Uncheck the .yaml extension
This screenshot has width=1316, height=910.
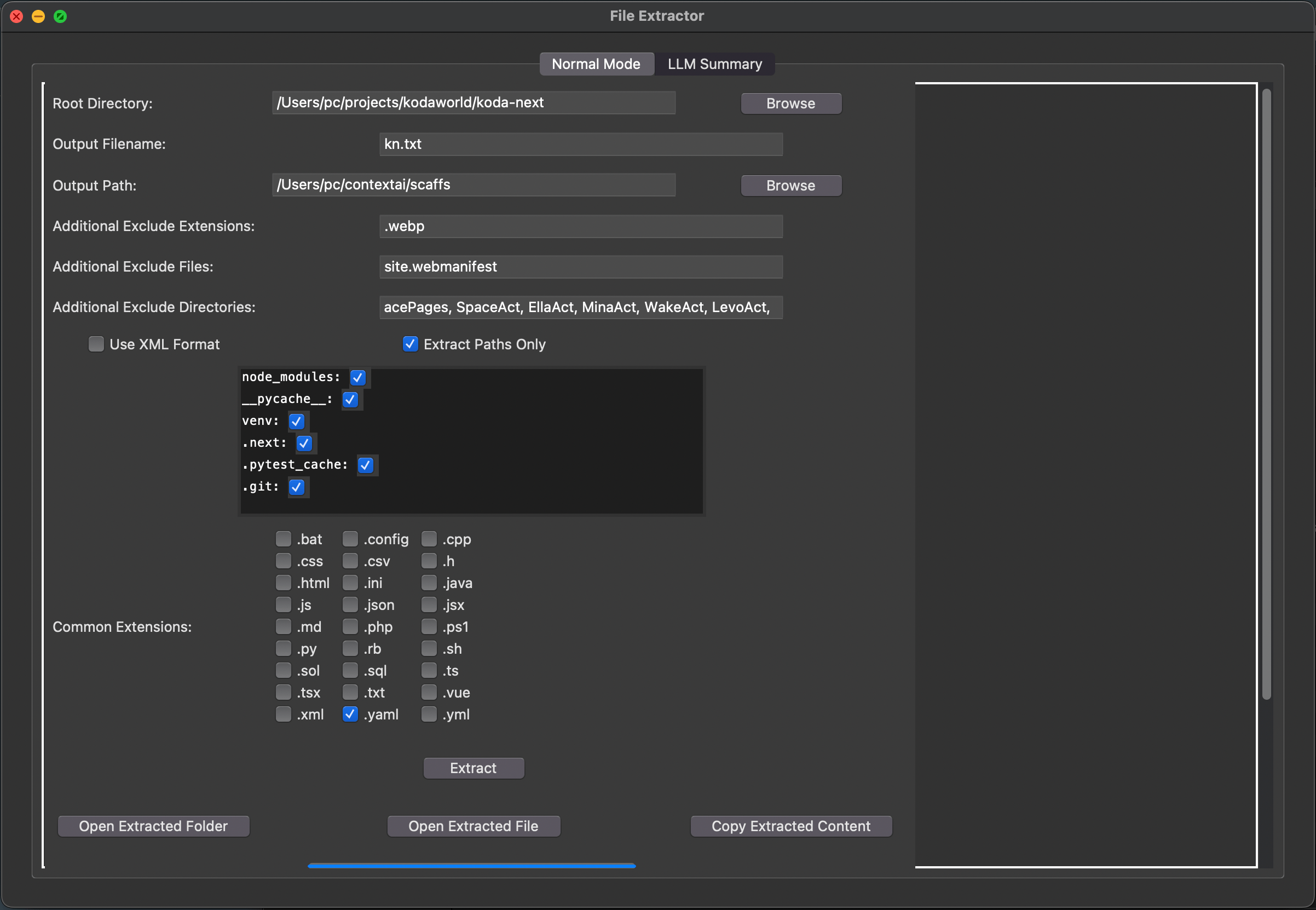350,714
